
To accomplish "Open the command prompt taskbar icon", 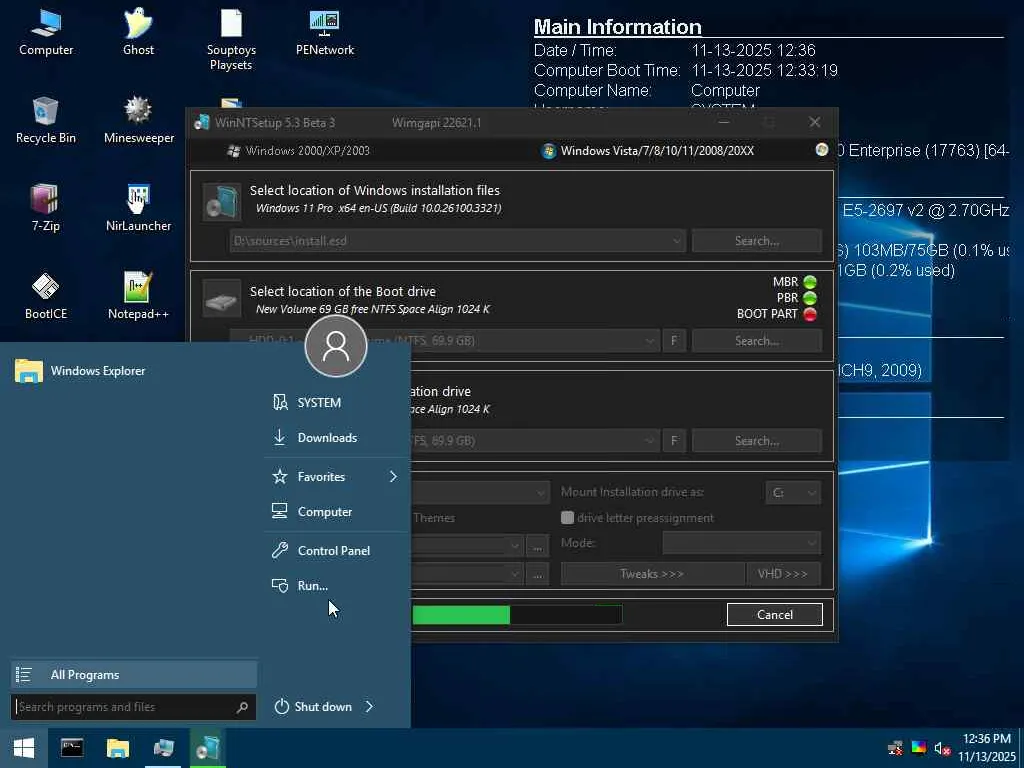I will tap(72, 748).
